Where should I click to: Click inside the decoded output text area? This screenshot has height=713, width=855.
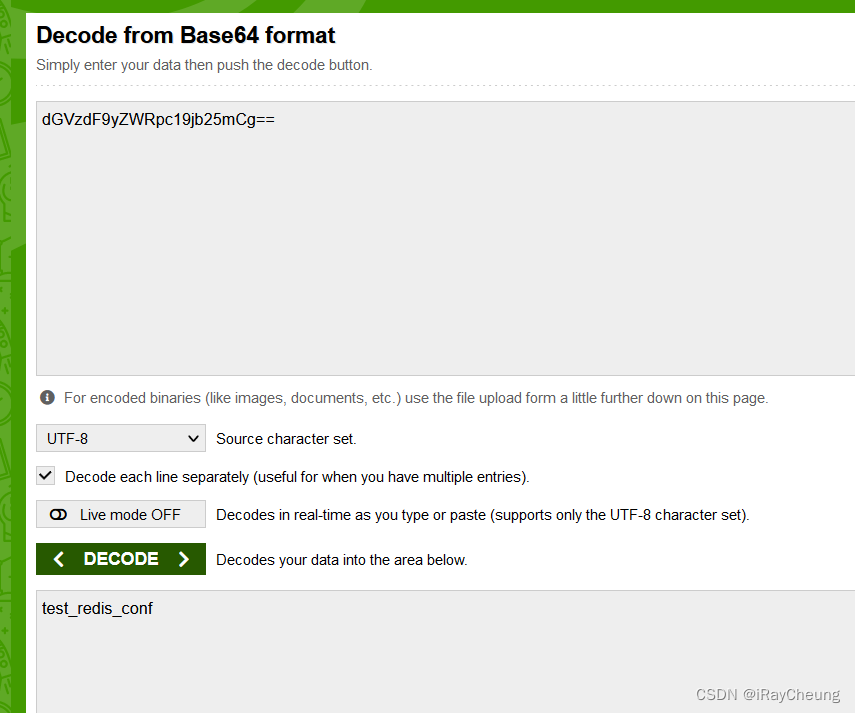(445, 651)
